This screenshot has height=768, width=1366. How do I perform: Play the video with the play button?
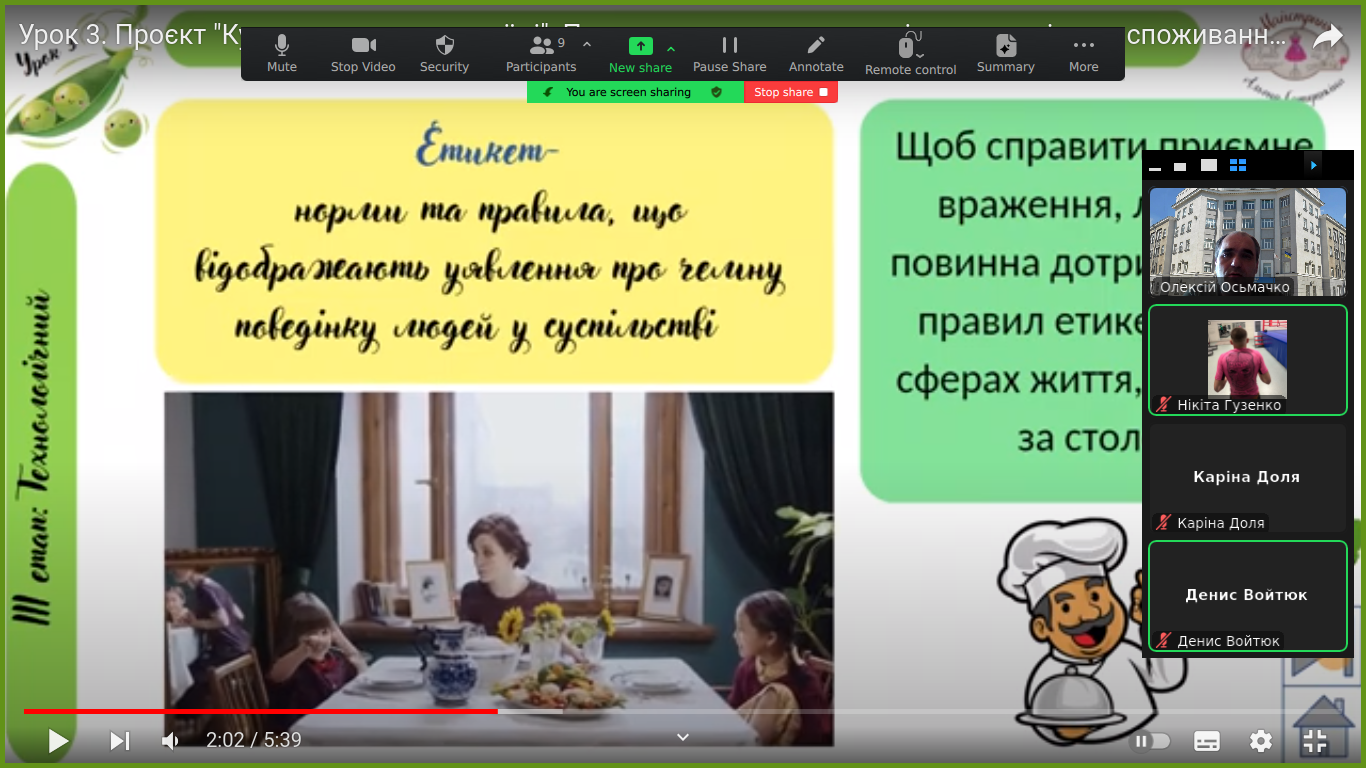(58, 741)
